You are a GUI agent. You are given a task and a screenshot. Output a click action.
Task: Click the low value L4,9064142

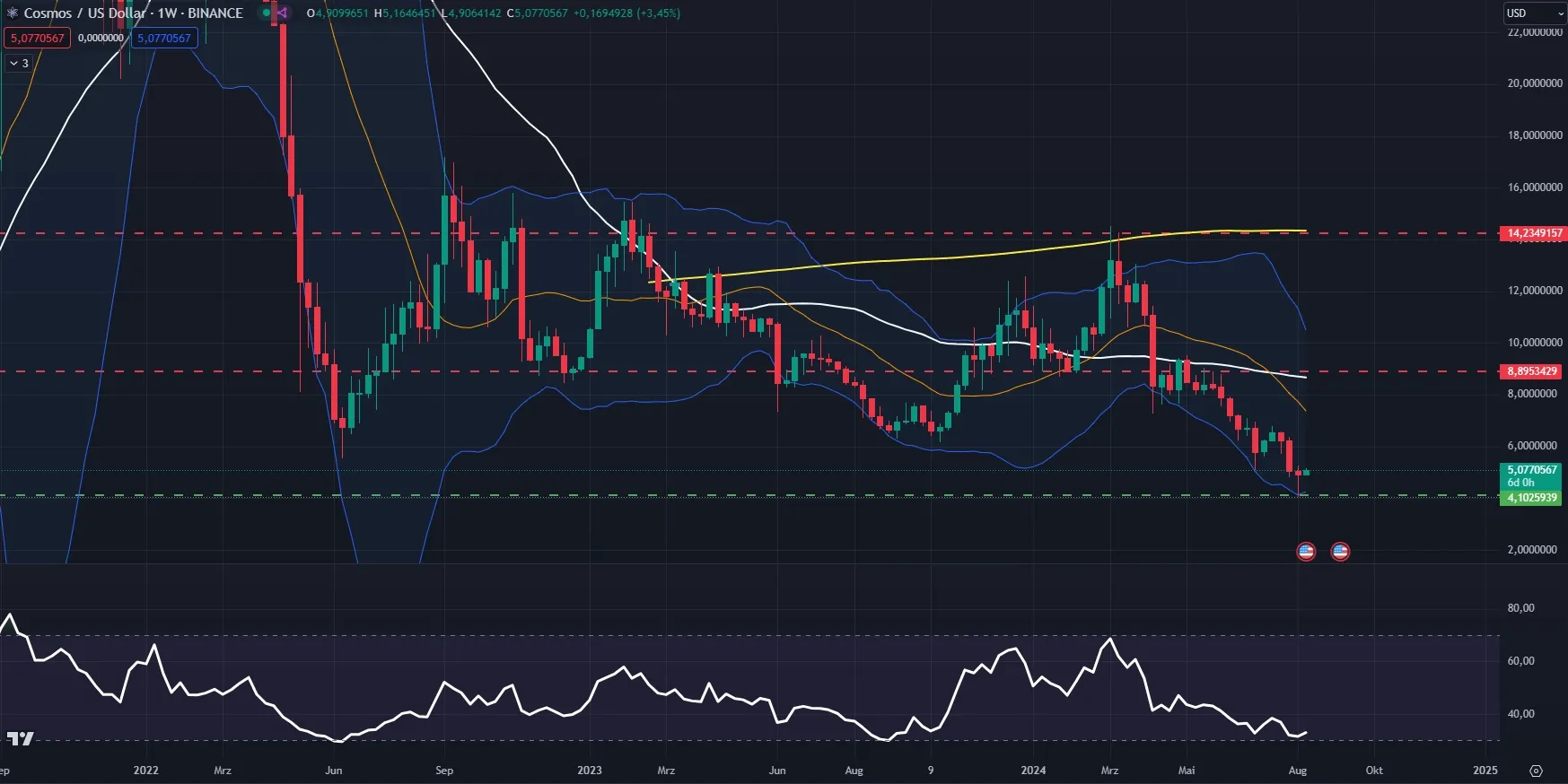pos(471,13)
